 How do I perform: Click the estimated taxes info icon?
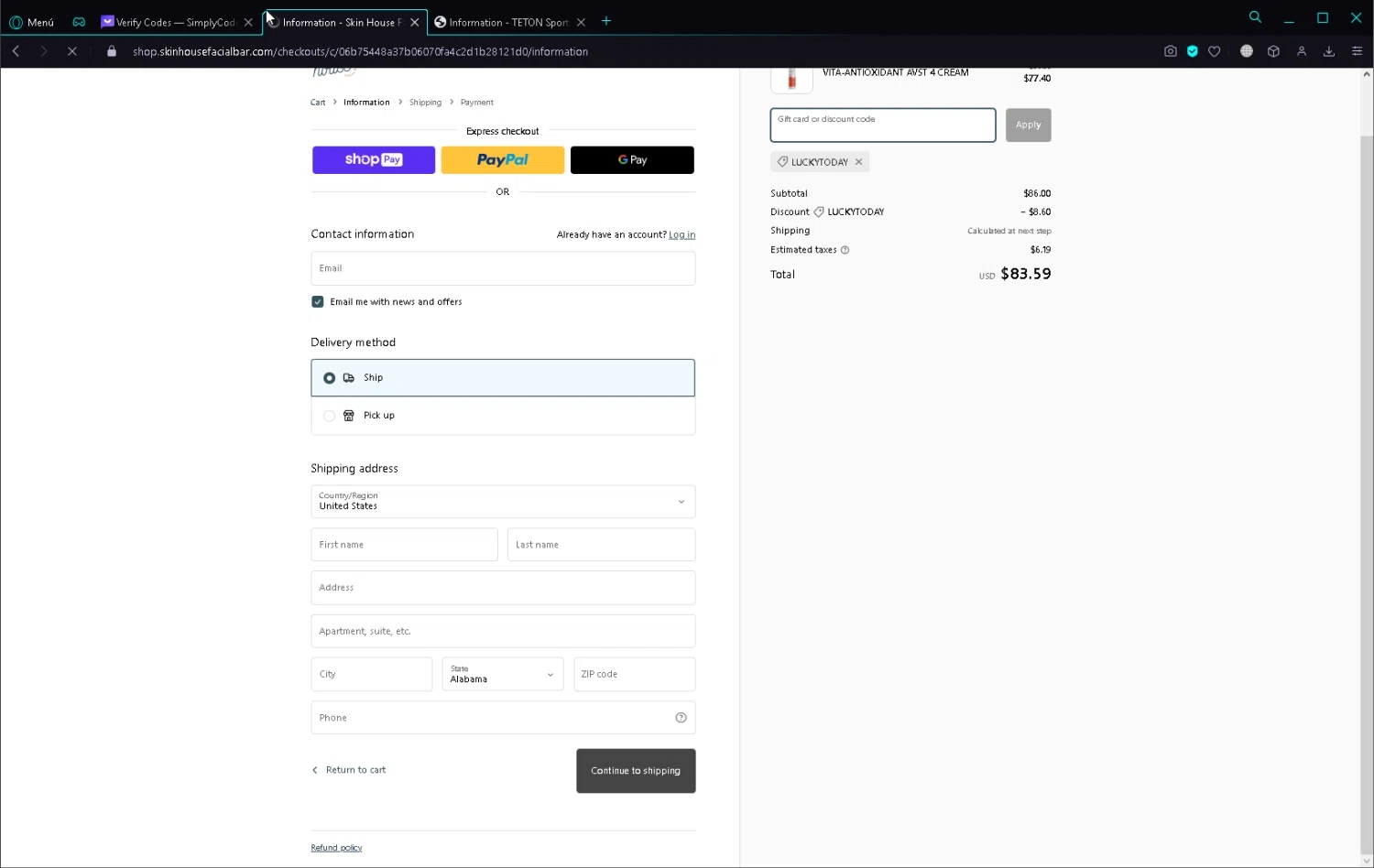pos(845,250)
